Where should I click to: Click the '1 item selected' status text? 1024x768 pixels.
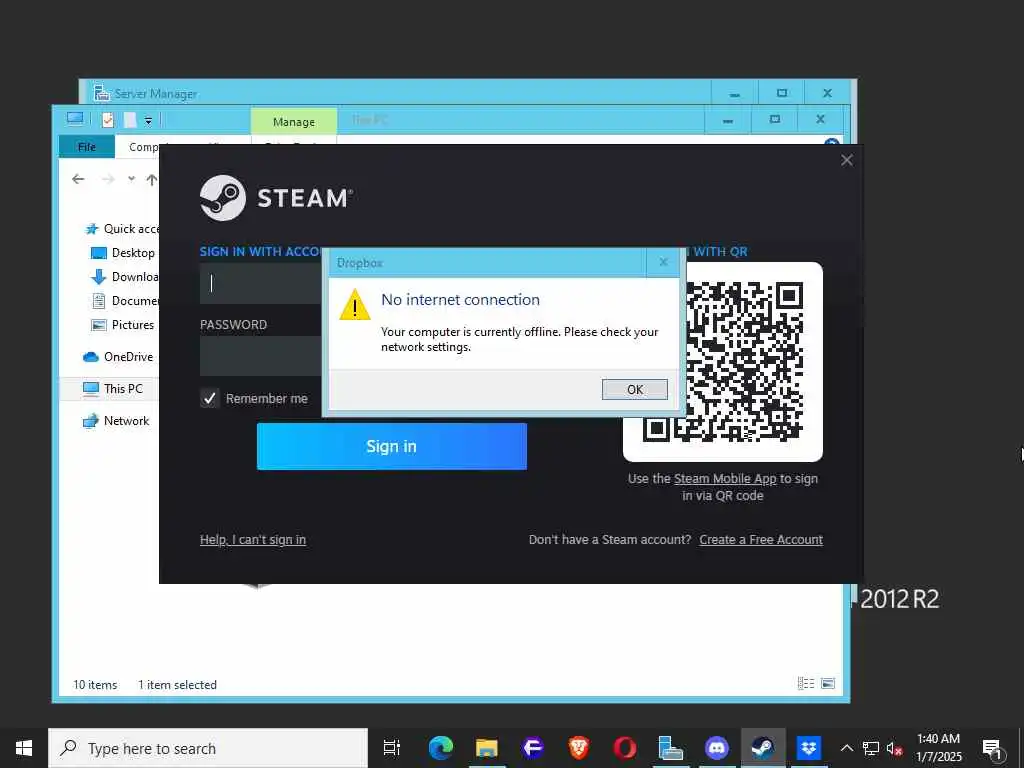point(177,684)
